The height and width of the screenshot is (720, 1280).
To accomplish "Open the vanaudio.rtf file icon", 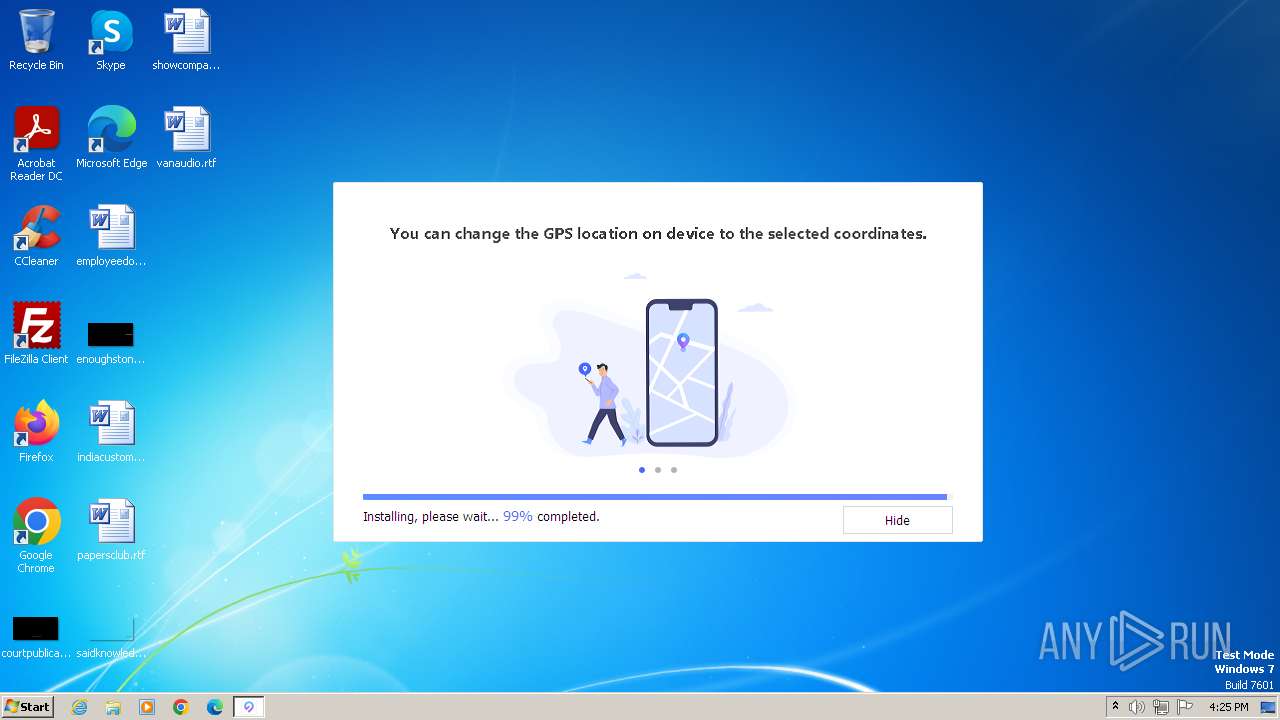I will [x=186, y=137].
